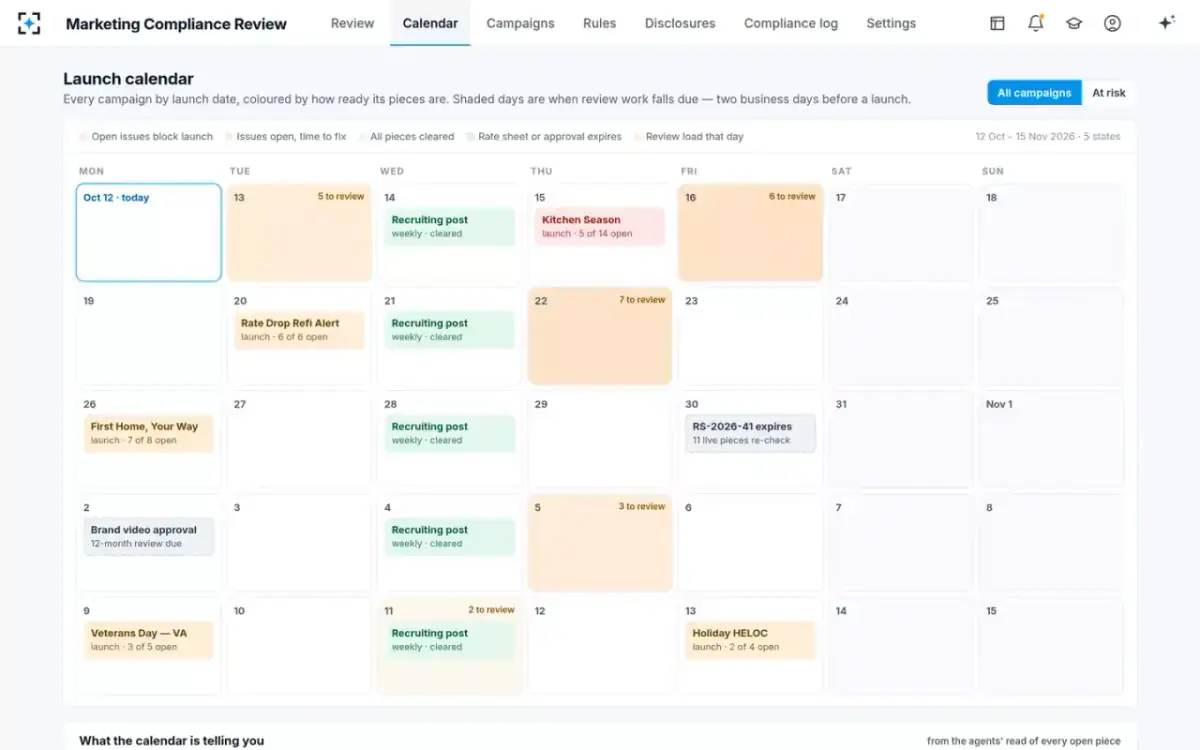Open the Recruiting post on Nov 4
Image resolution: width=1200 pixels, height=750 pixels.
(450, 537)
